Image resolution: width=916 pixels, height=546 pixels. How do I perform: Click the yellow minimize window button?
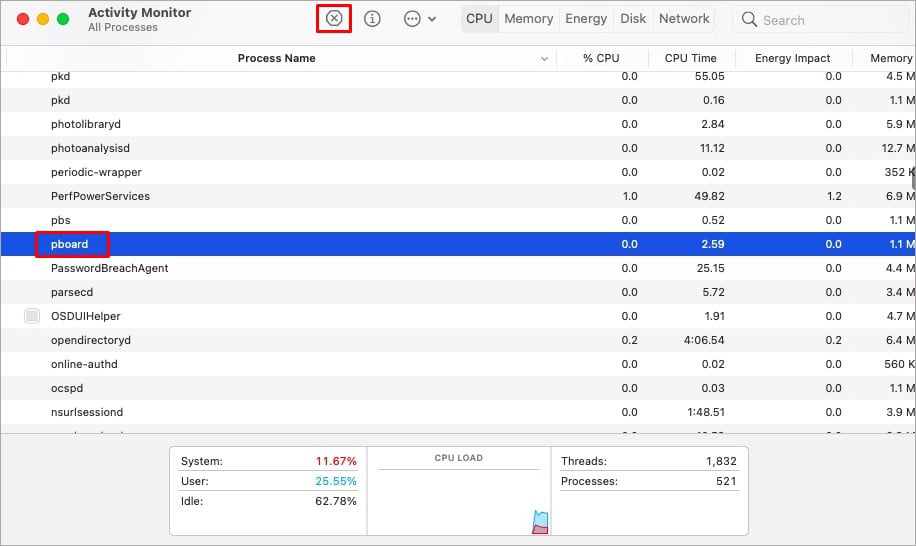[43, 19]
